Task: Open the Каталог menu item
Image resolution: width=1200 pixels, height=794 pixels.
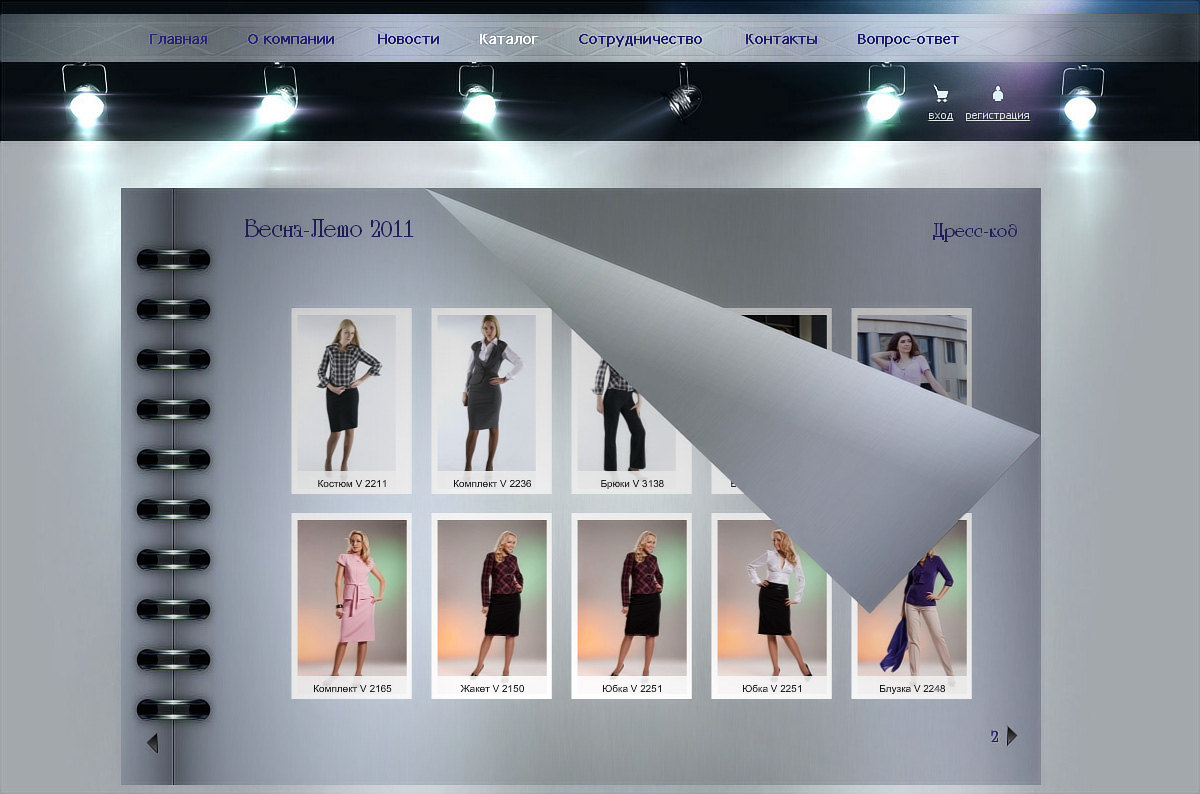Action: [x=508, y=39]
